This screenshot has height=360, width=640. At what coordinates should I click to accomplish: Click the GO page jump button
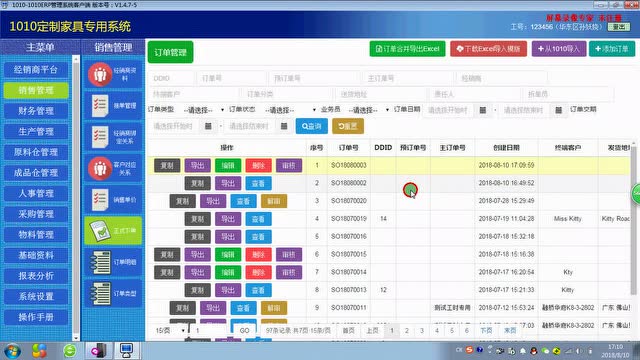(244, 331)
